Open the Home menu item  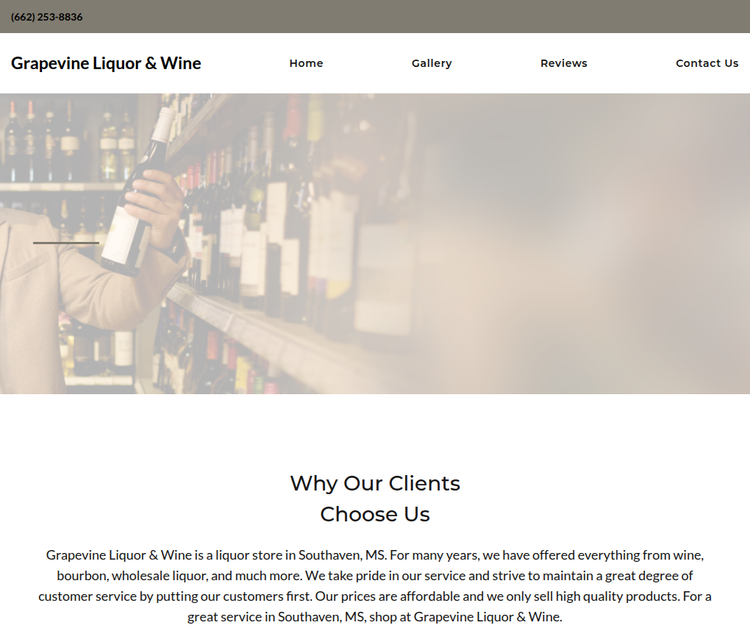[x=306, y=63]
